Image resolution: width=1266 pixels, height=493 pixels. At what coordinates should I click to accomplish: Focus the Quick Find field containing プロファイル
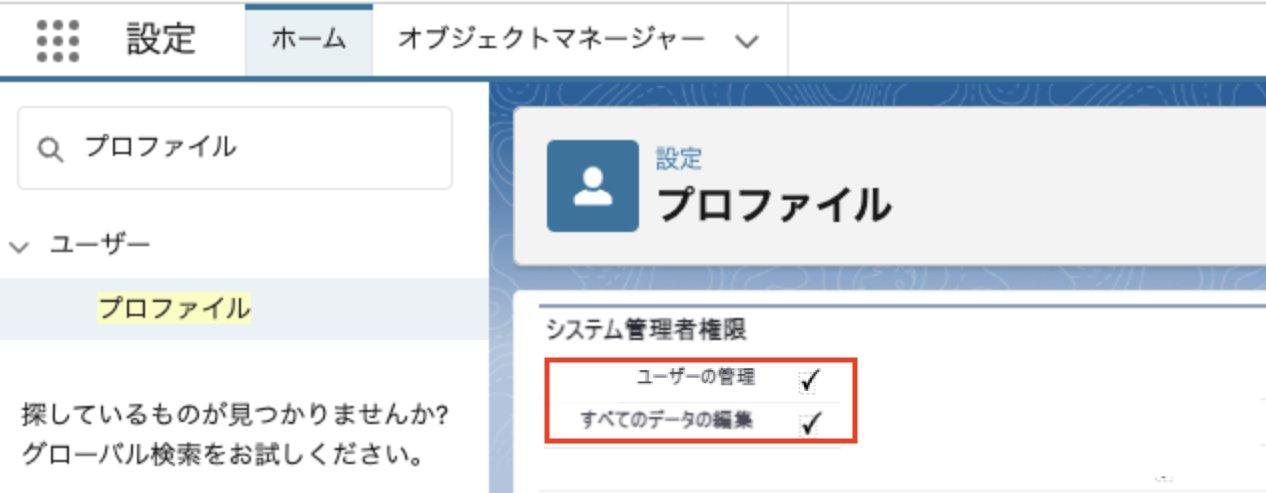coord(234,148)
